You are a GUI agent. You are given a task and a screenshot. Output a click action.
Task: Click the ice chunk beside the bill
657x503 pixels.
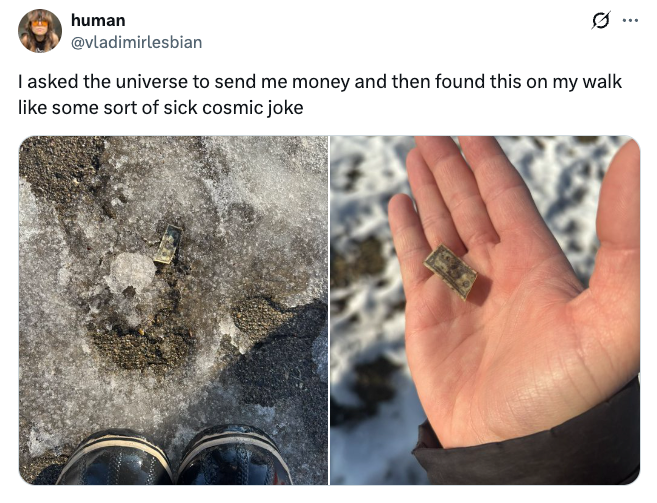click(x=129, y=270)
